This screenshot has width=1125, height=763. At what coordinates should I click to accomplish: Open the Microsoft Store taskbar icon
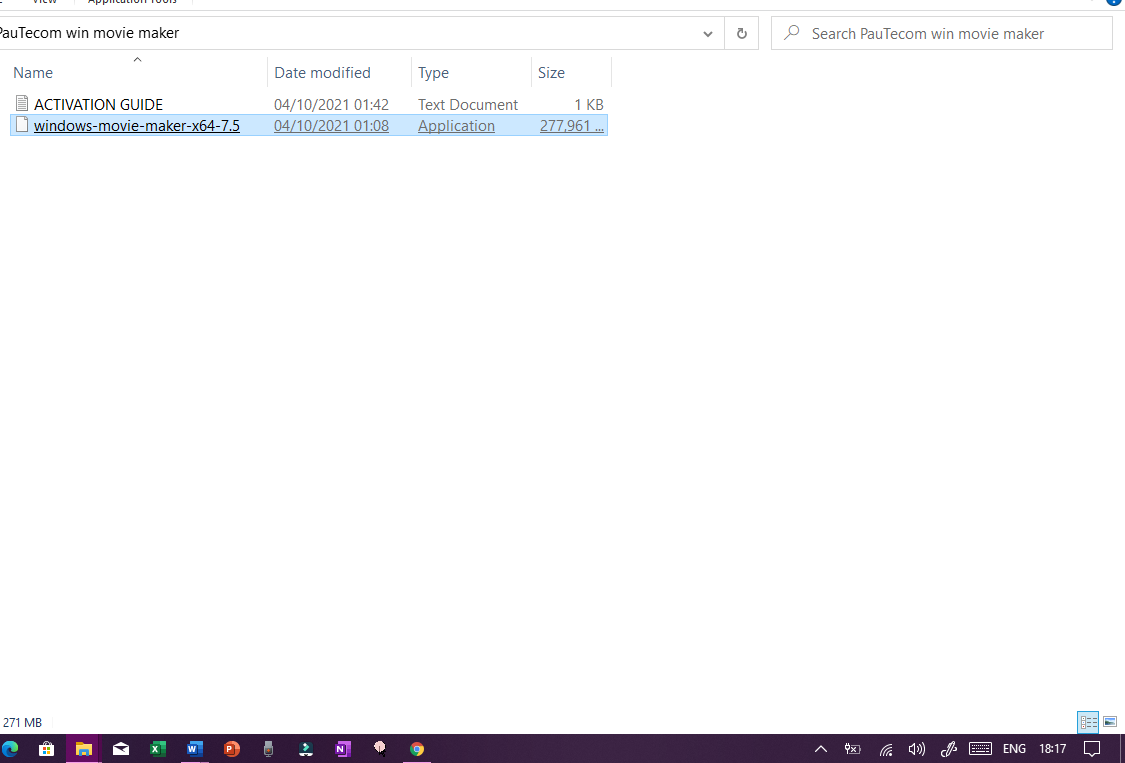point(46,749)
